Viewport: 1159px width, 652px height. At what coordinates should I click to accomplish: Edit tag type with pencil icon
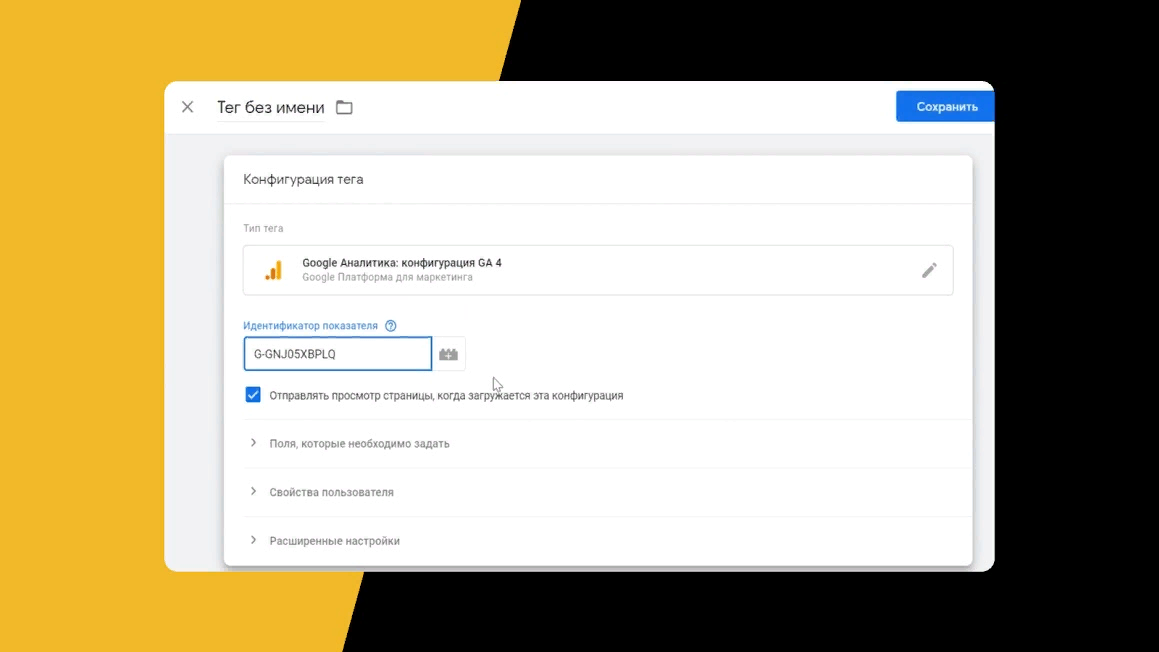(929, 271)
